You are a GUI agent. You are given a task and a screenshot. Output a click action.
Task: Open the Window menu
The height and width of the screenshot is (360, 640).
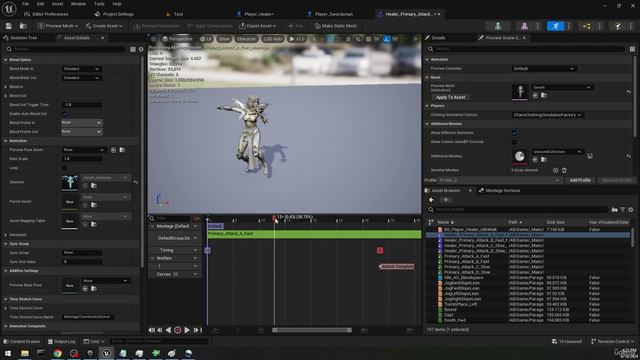tap(78, 4)
